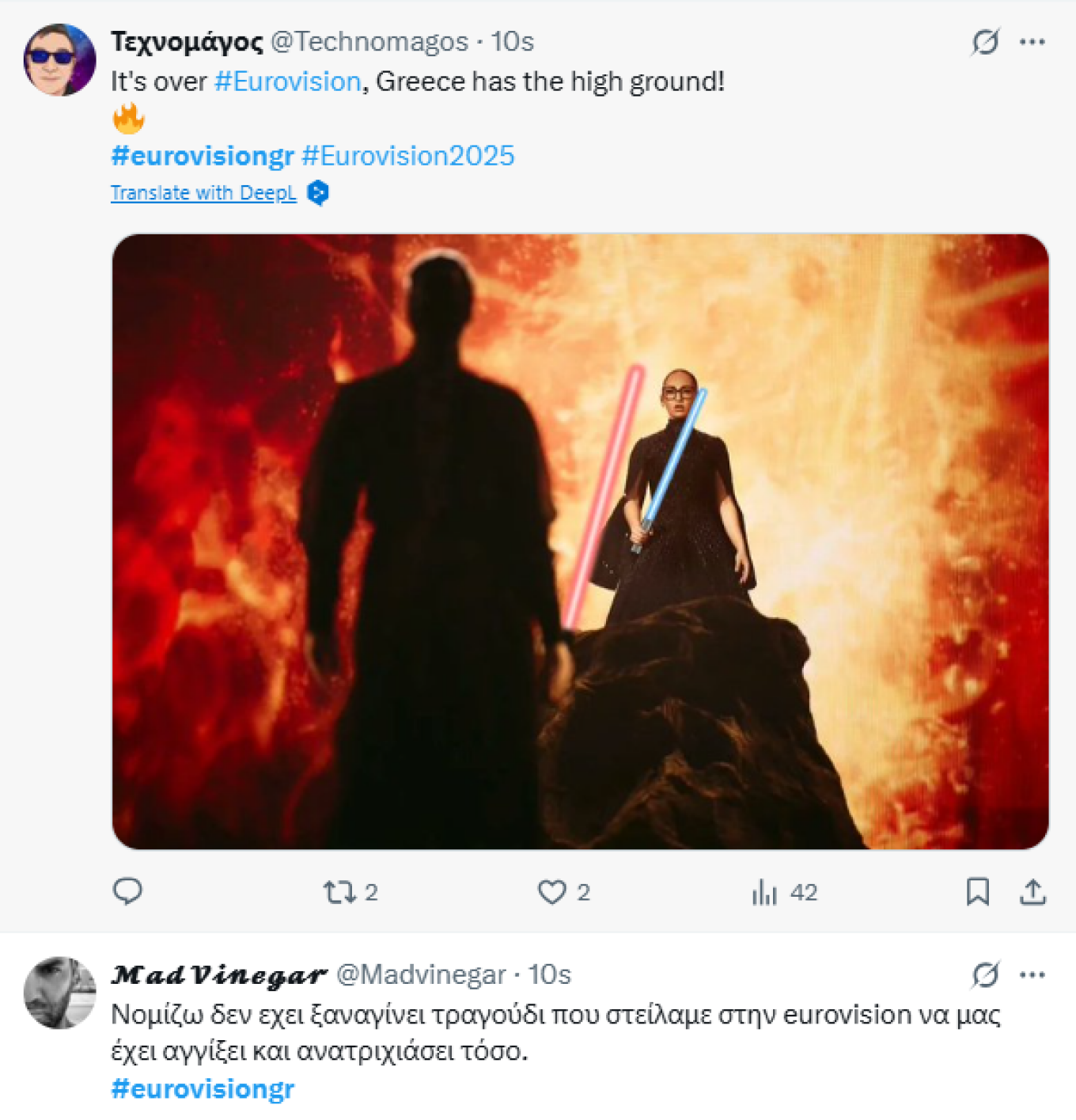Open Technomagos profile avatar
Screen dimensions: 1076x1120
coord(59,60)
